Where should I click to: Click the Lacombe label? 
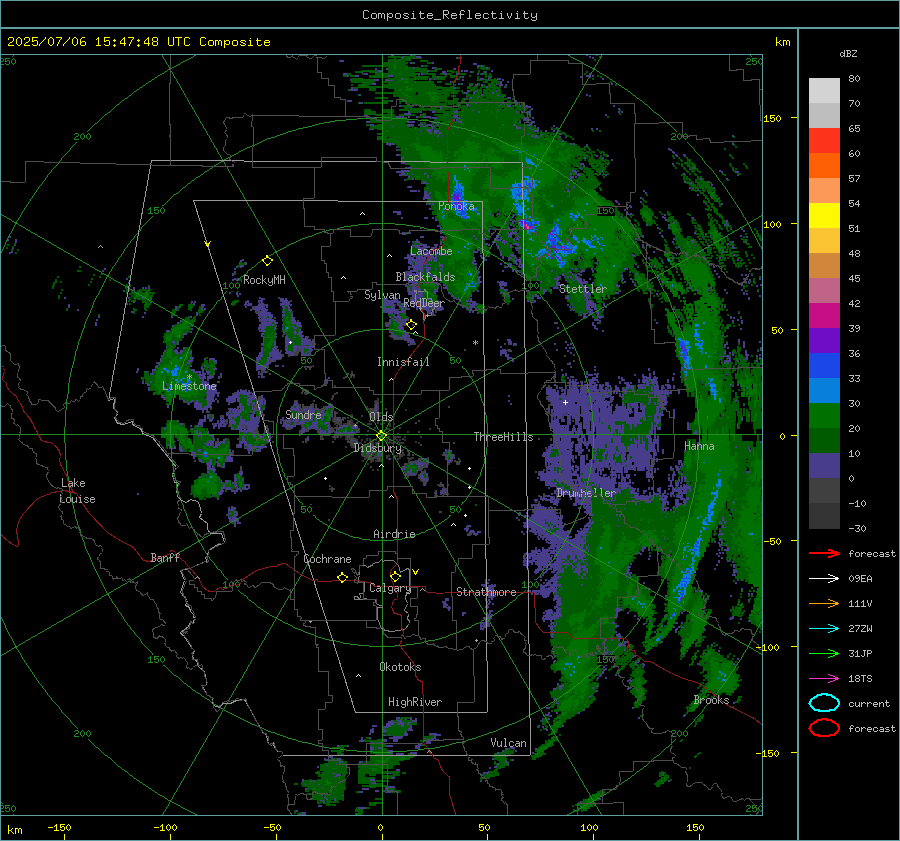[431, 251]
